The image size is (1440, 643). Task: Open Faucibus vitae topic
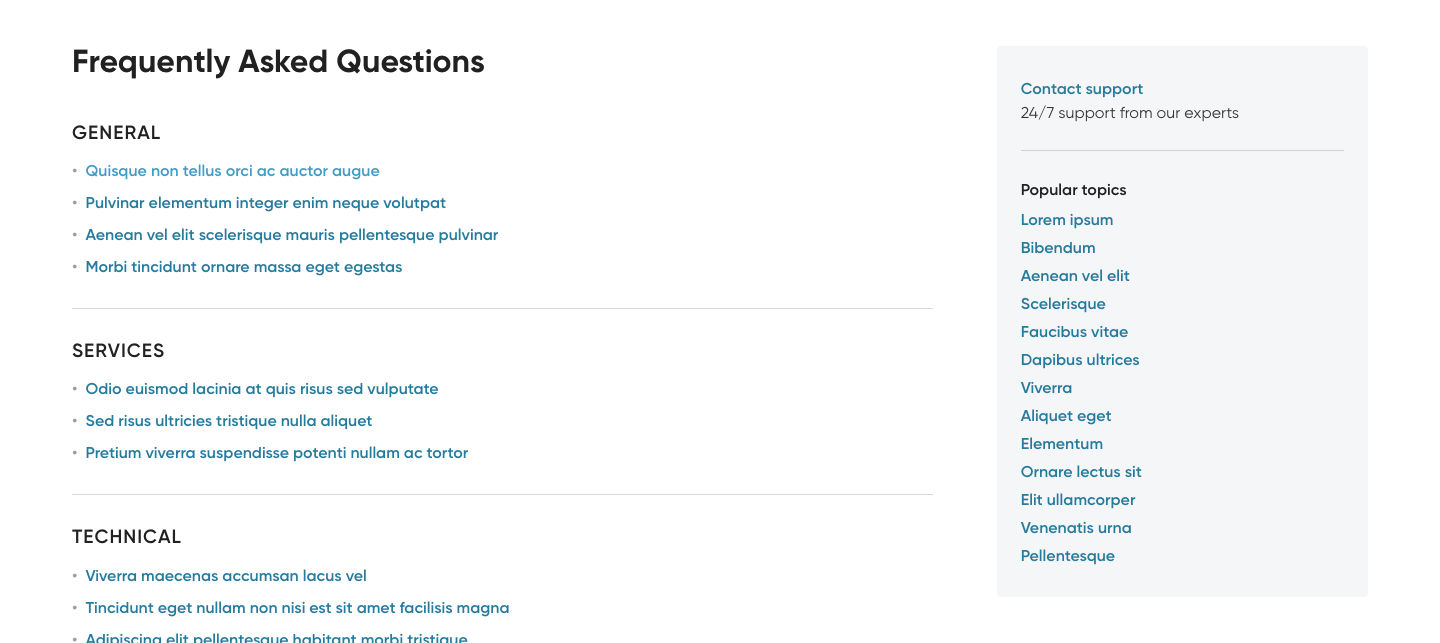tap(1073, 332)
